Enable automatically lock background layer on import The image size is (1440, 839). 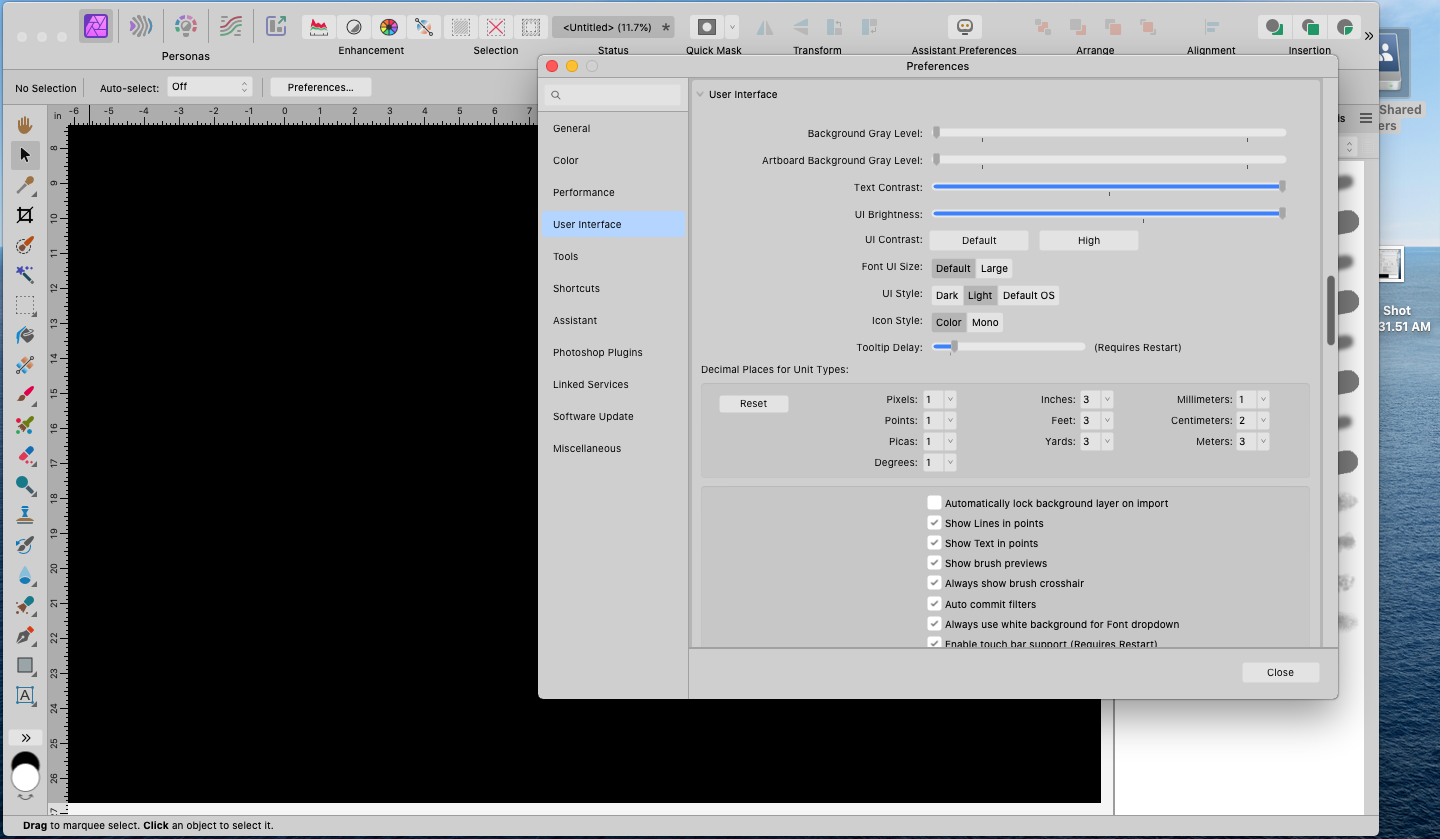click(x=934, y=503)
